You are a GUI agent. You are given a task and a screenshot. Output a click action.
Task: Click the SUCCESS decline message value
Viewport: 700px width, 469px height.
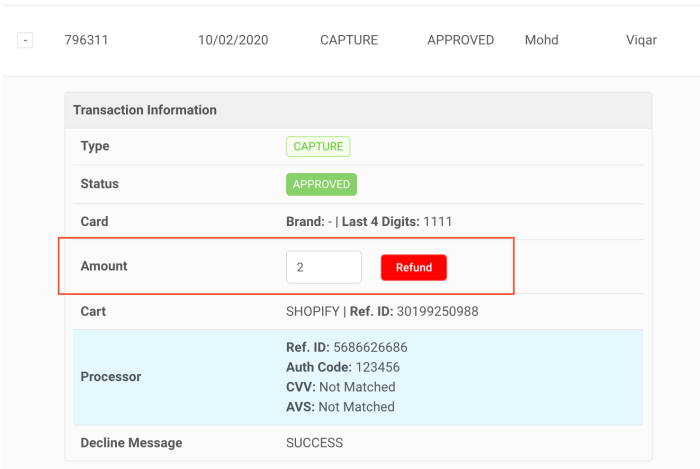[x=314, y=442]
